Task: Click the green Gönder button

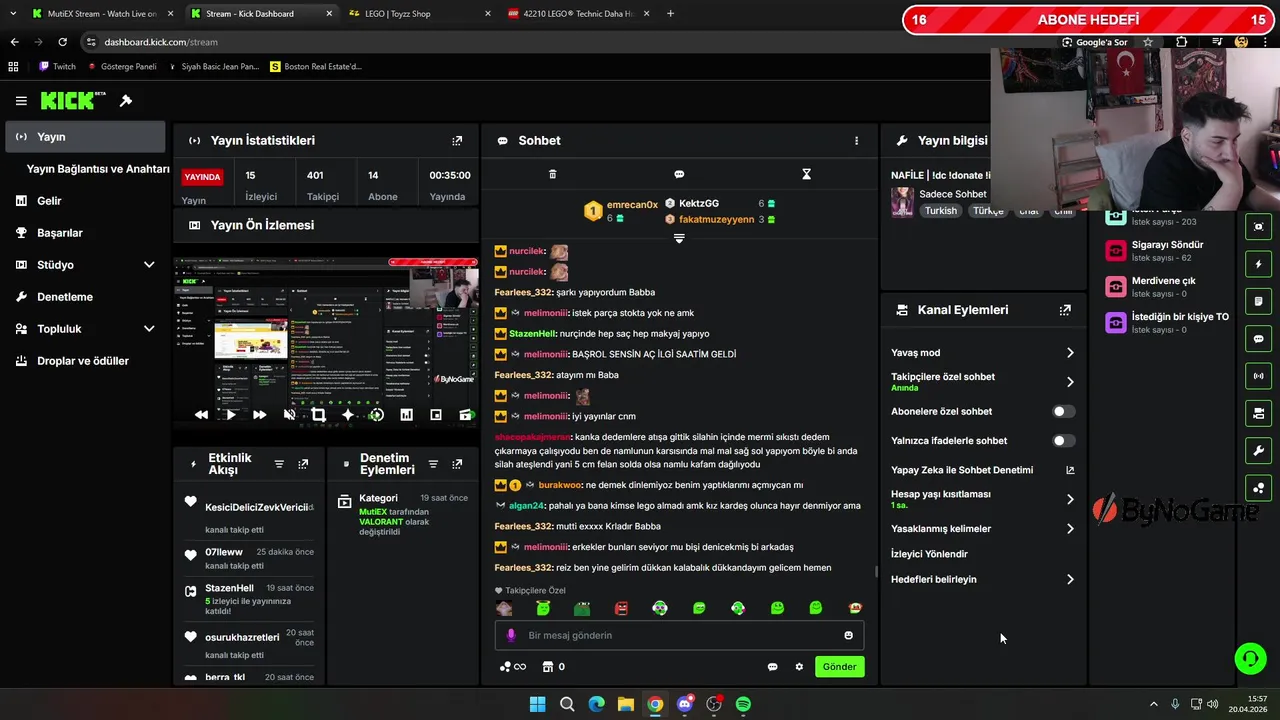Action: point(839,667)
